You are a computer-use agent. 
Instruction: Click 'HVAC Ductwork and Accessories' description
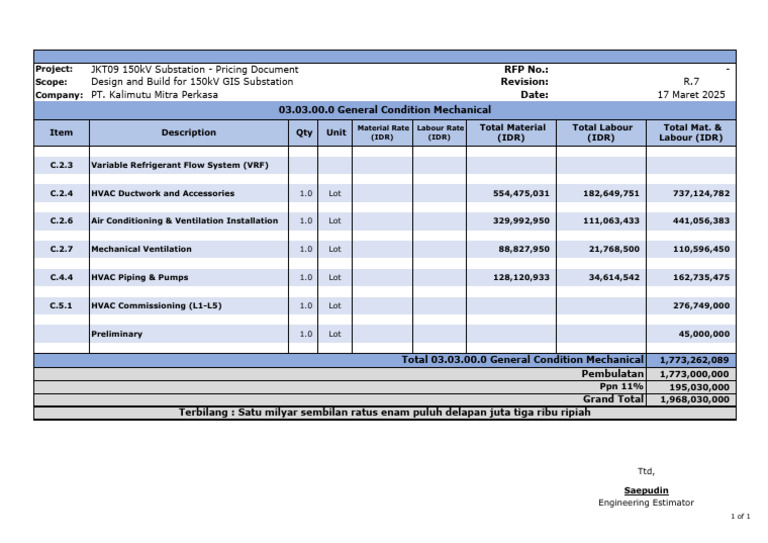(x=163, y=193)
